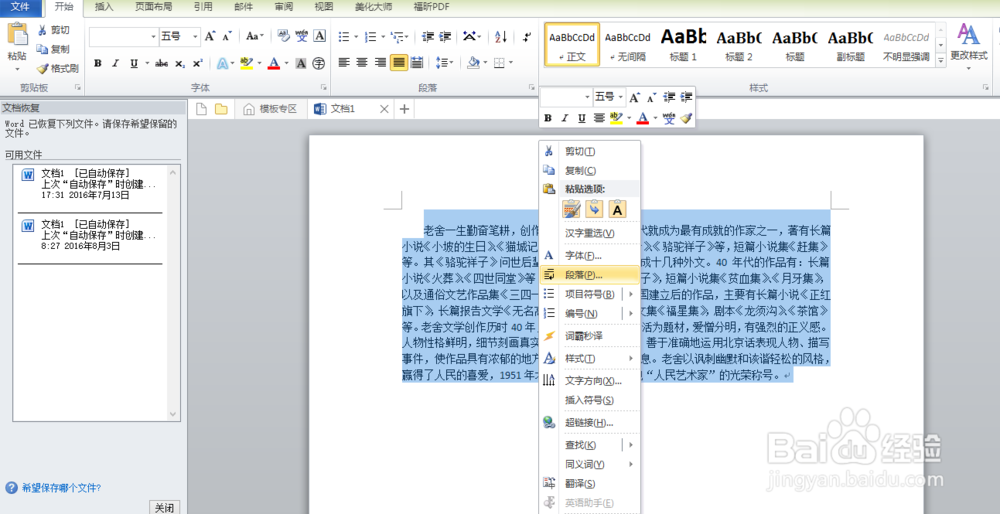1000x514 pixels.
Task: Click Keep Text Only paste option (A)
Action: [617, 209]
